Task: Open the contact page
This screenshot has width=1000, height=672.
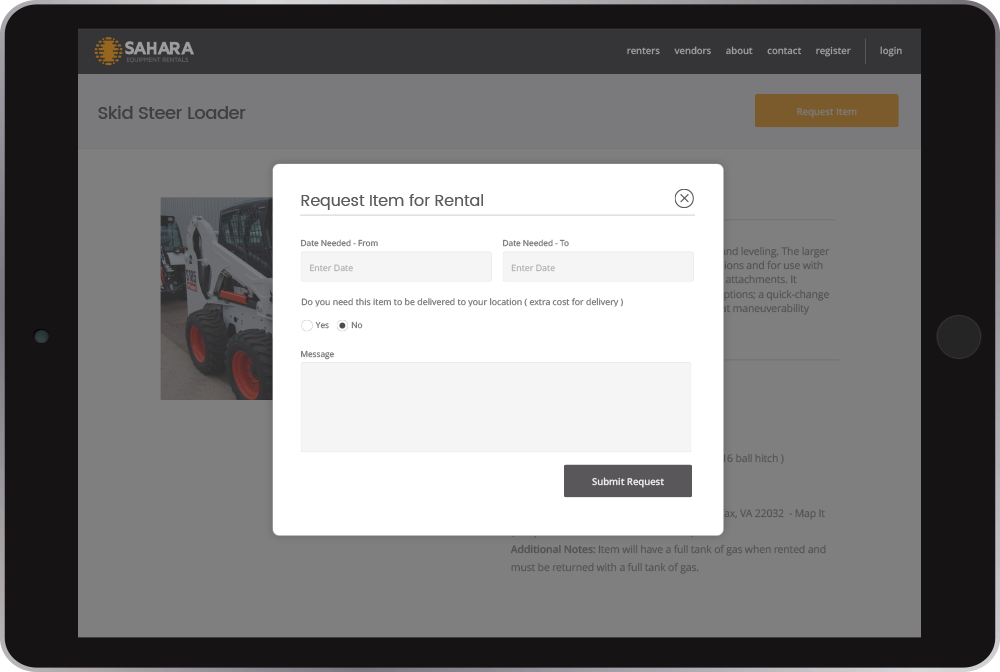Action: (x=784, y=51)
